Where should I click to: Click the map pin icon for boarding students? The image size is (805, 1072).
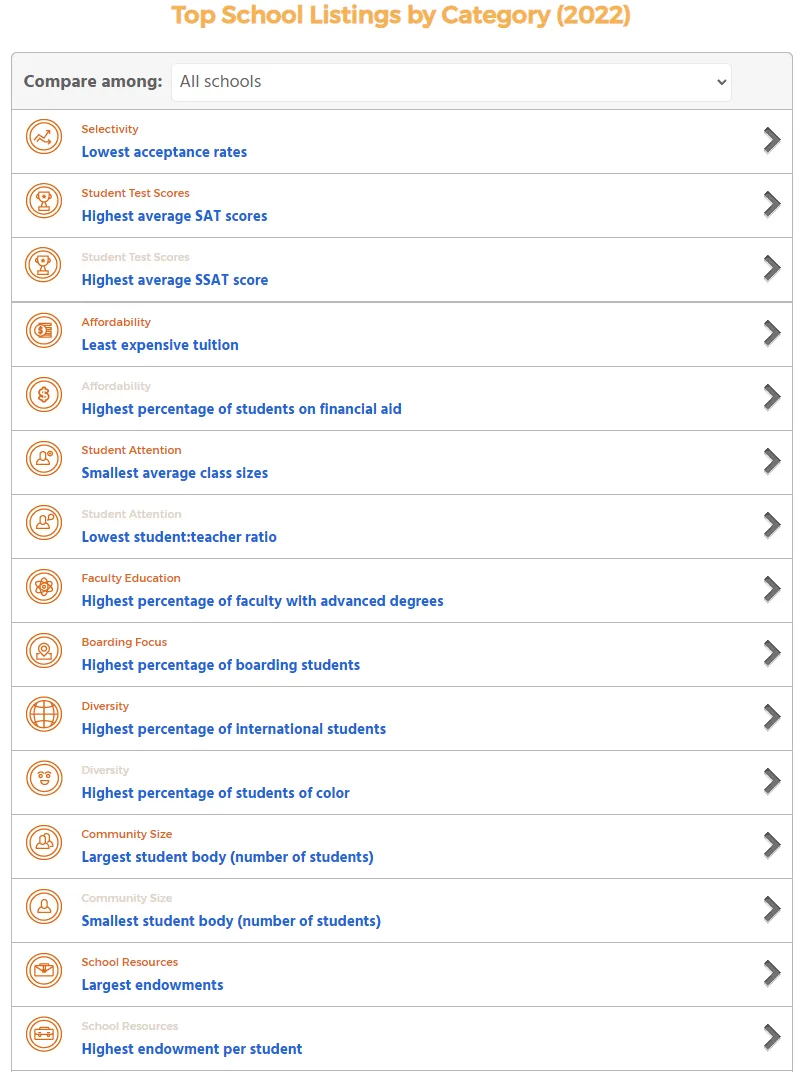[43, 651]
